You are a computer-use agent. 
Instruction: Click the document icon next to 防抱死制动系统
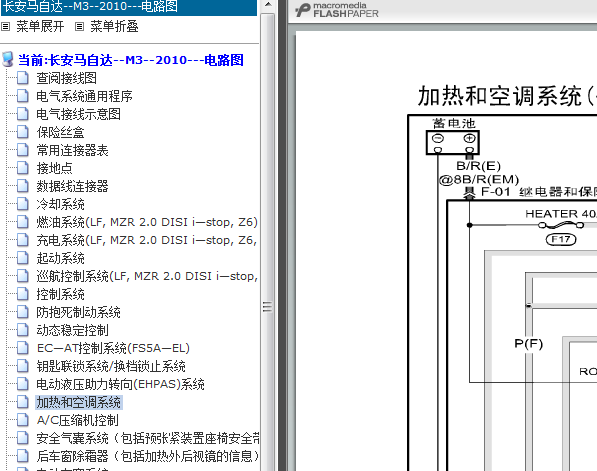pos(23,312)
